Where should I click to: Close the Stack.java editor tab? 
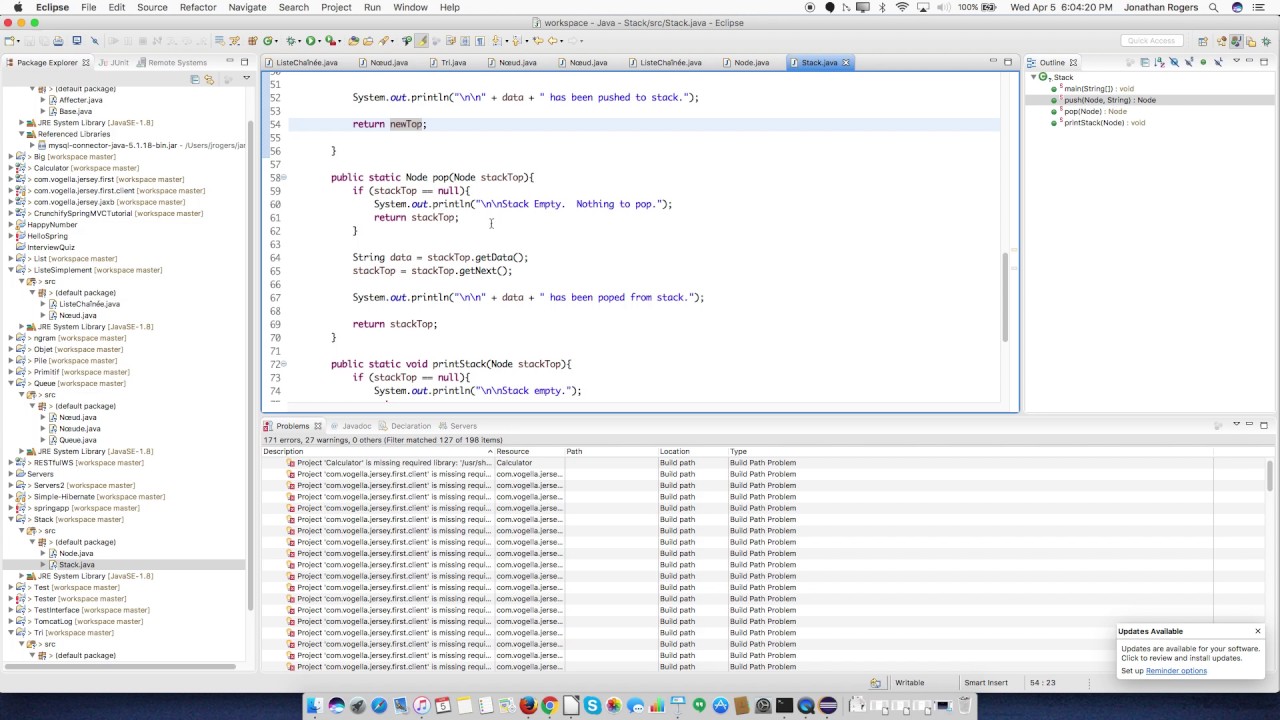[x=845, y=62]
